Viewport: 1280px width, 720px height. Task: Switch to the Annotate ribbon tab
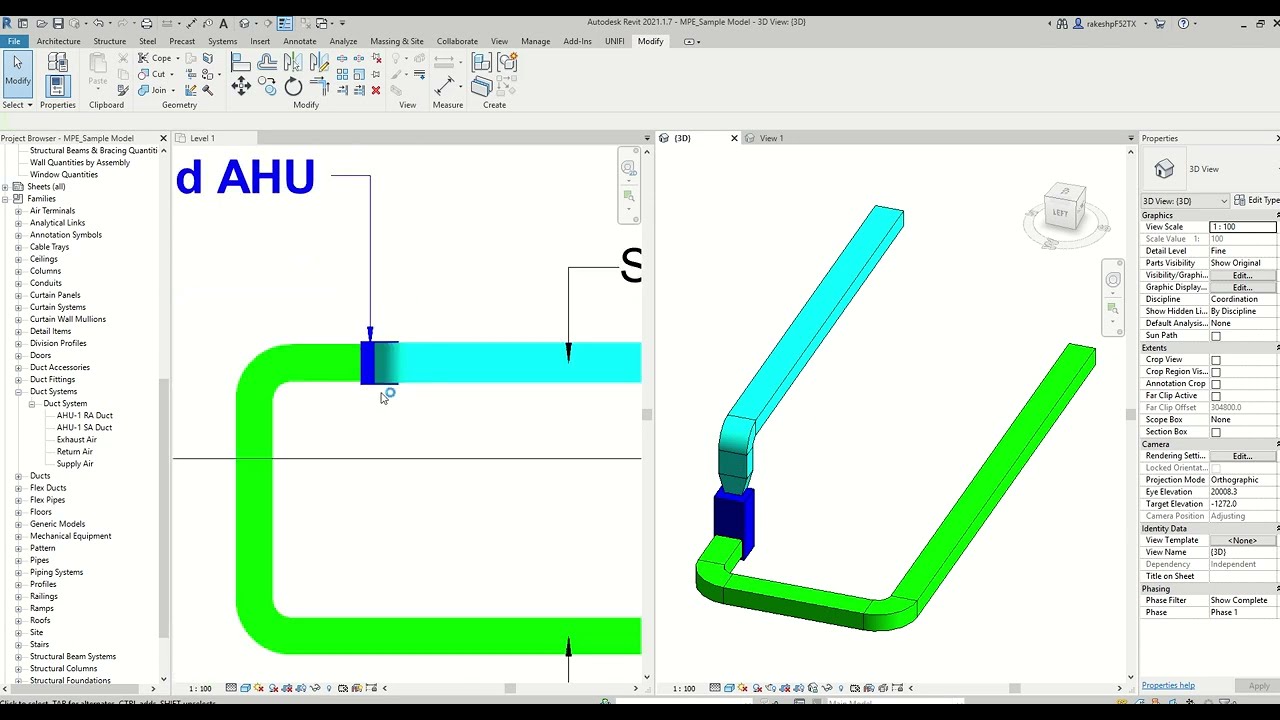click(299, 41)
